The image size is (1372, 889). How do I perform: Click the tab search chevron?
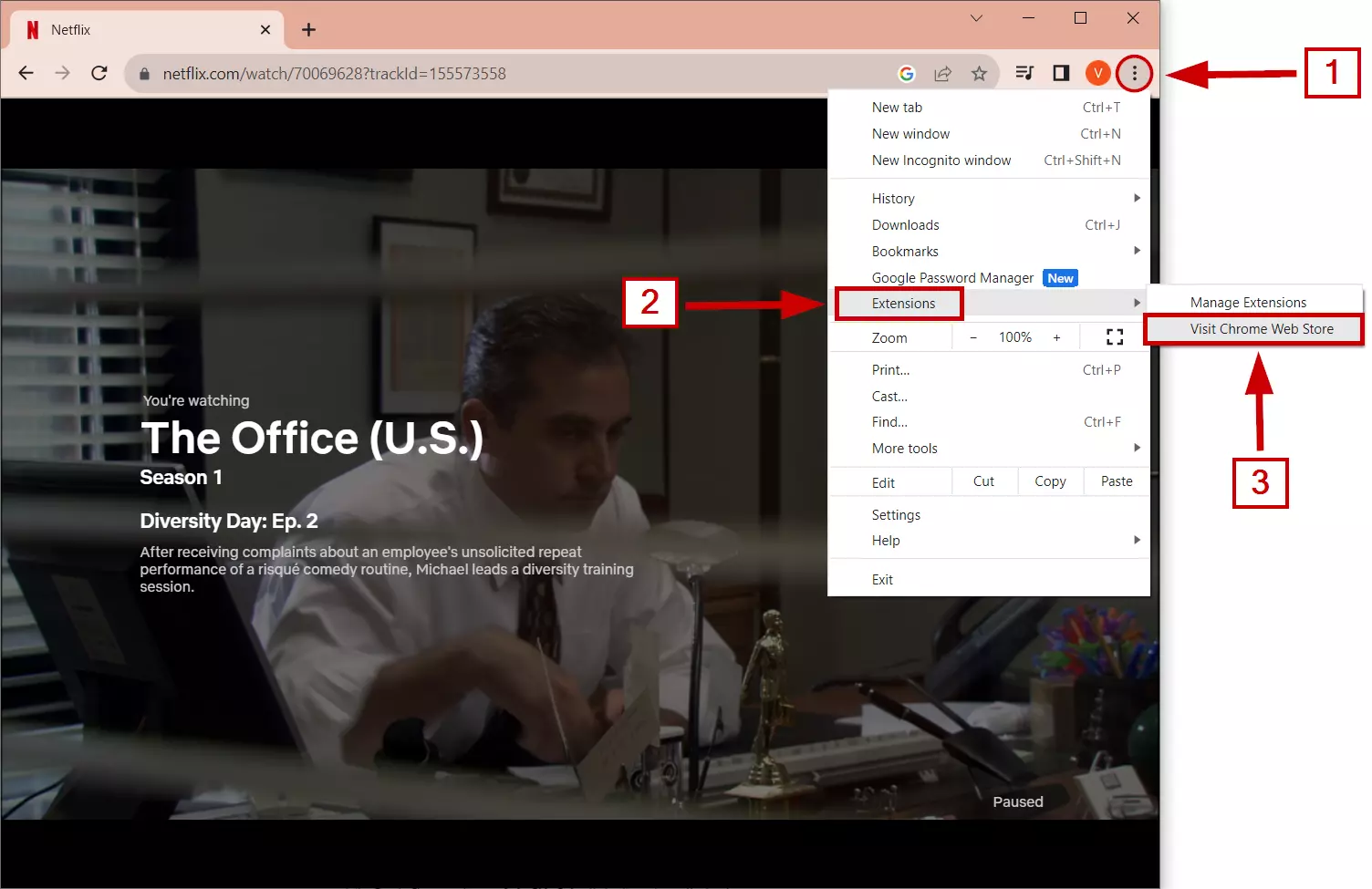976,18
